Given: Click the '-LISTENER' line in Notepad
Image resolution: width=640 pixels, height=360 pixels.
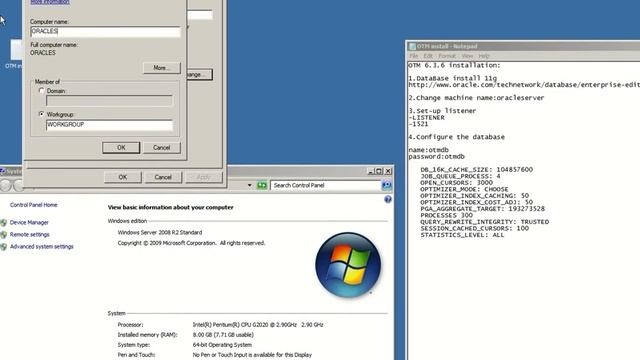Looking at the screenshot, I should tap(427, 118).
